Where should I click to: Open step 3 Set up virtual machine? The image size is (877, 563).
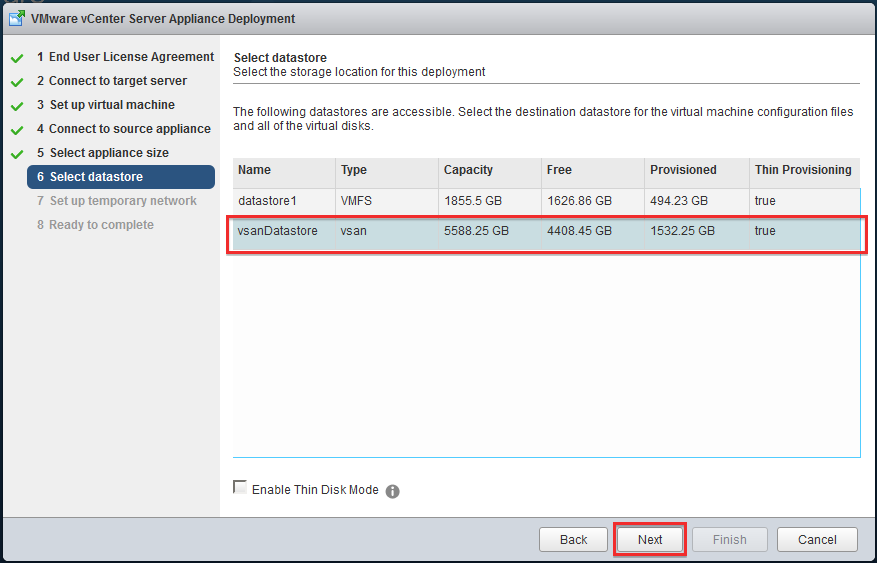tap(106, 105)
